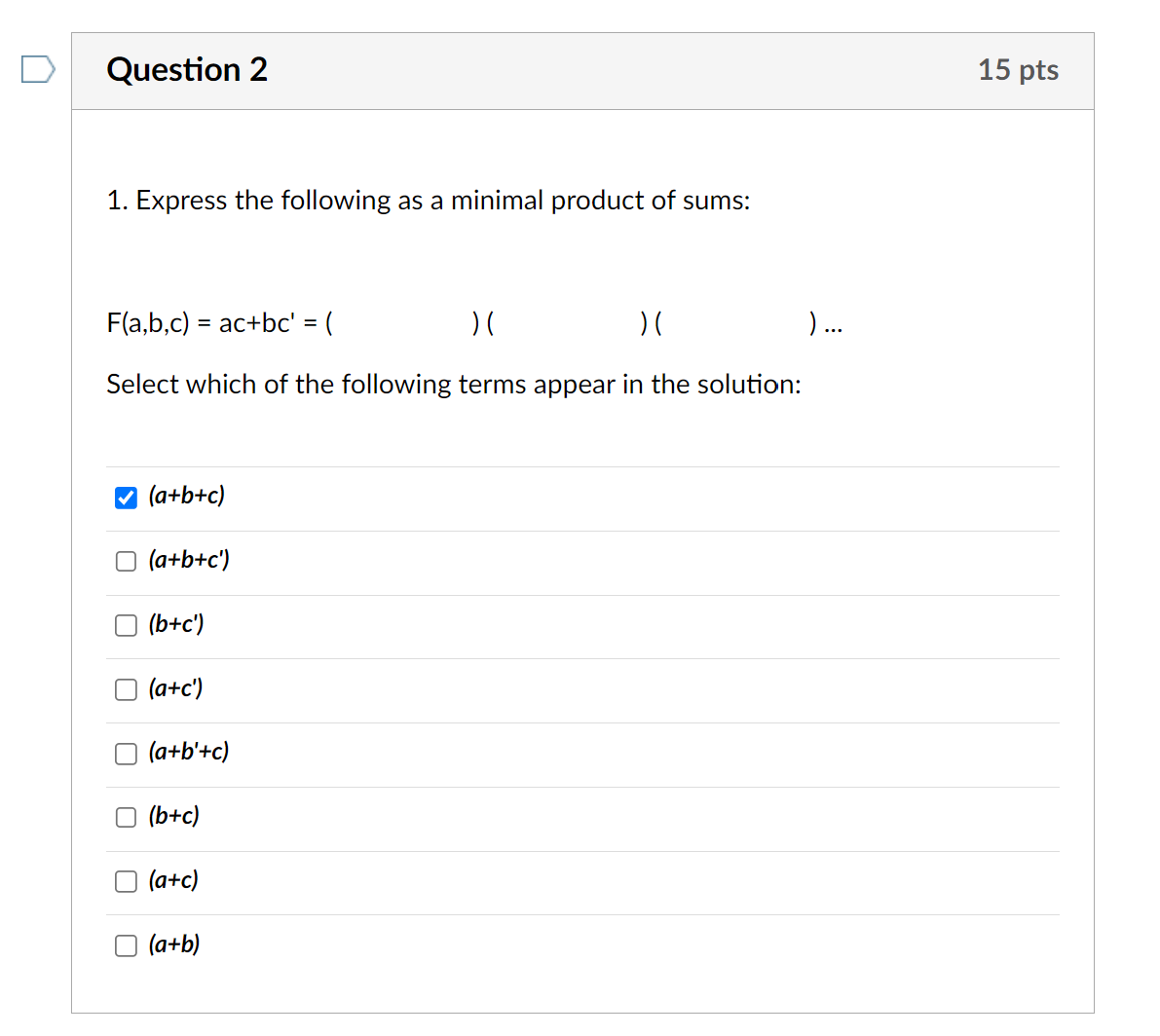Image resolution: width=1160 pixels, height=1036 pixels.
Task: Click the (b+c) answer row
Action: pos(173,817)
